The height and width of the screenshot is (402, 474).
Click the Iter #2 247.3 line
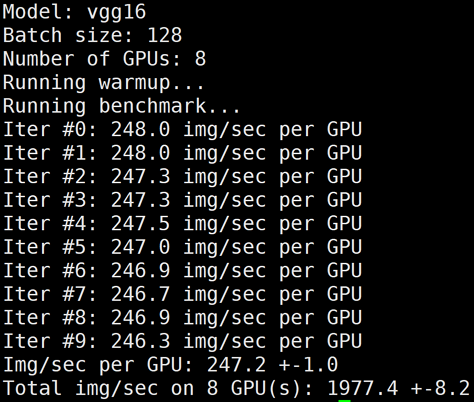[182, 177]
